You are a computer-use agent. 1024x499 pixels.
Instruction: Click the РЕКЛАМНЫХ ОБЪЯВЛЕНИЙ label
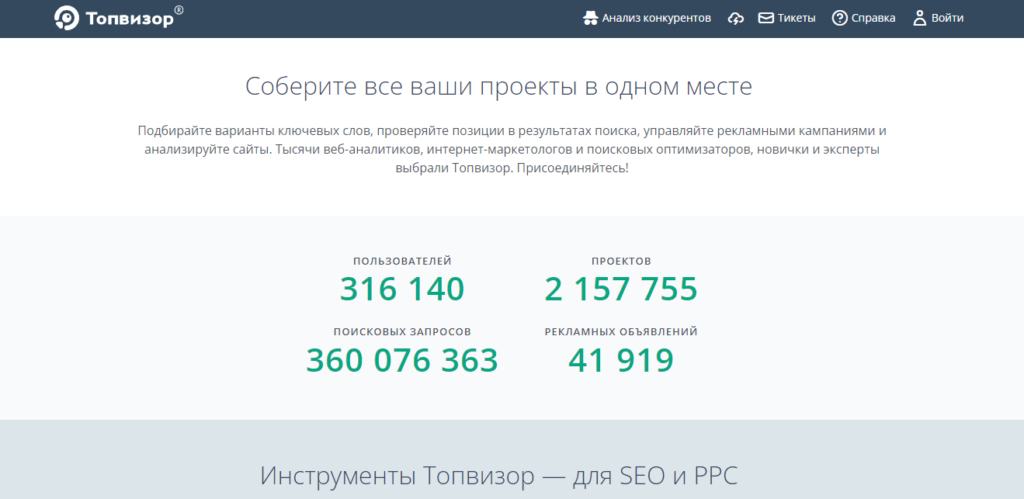pyautogui.click(x=621, y=332)
